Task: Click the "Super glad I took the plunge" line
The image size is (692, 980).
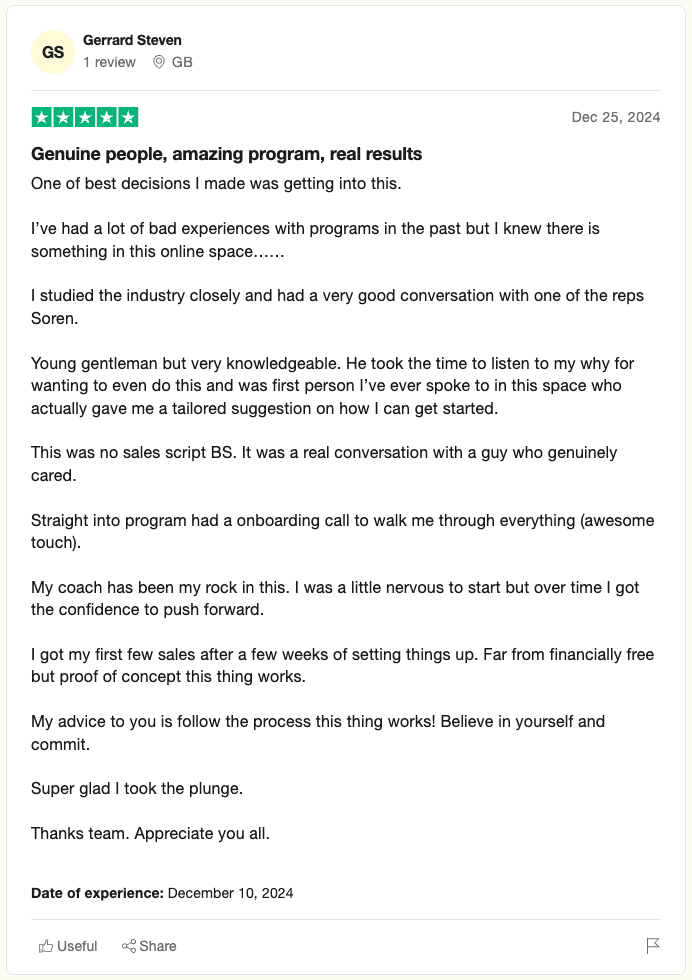Action: 137,788
